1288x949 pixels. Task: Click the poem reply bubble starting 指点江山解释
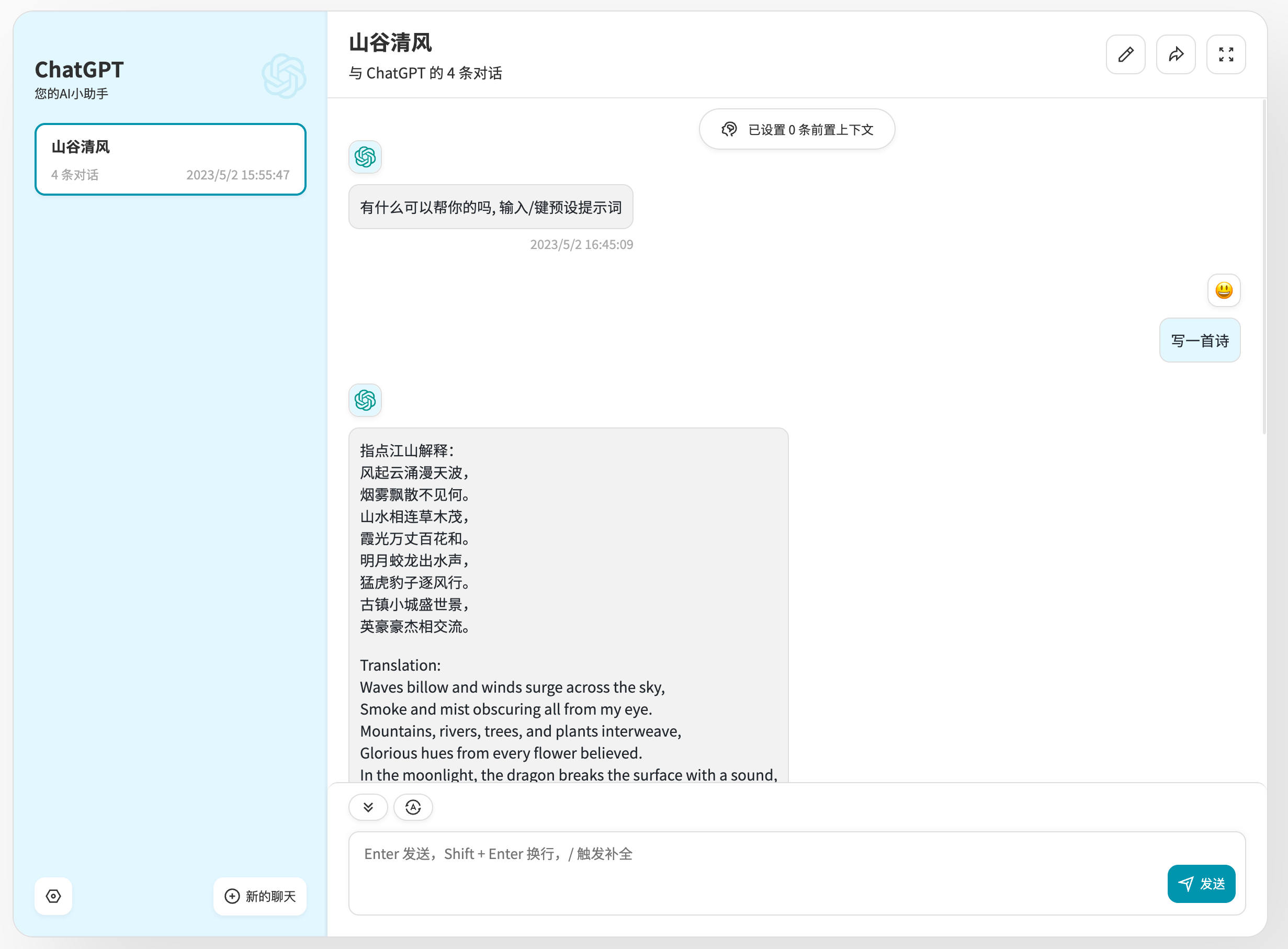(x=568, y=603)
